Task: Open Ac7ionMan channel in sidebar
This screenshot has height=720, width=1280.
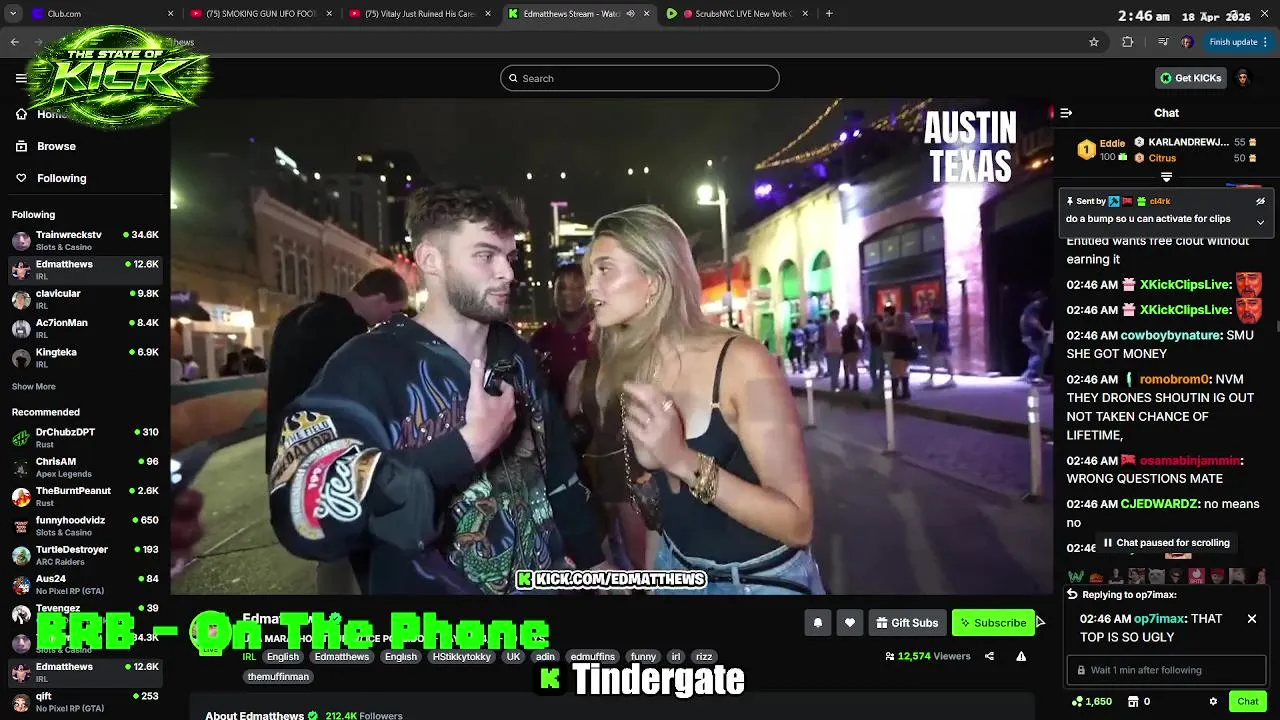Action: pos(85,328)
